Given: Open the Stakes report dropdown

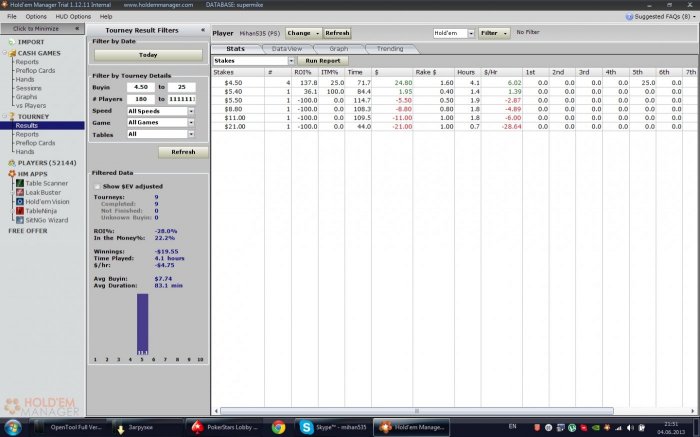Looking at the screenshot, I should 291,61.
